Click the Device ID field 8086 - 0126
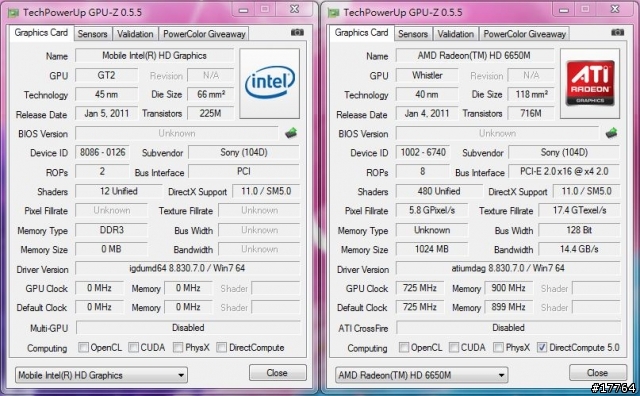The image size is (640, 396). tap(102, 152)
